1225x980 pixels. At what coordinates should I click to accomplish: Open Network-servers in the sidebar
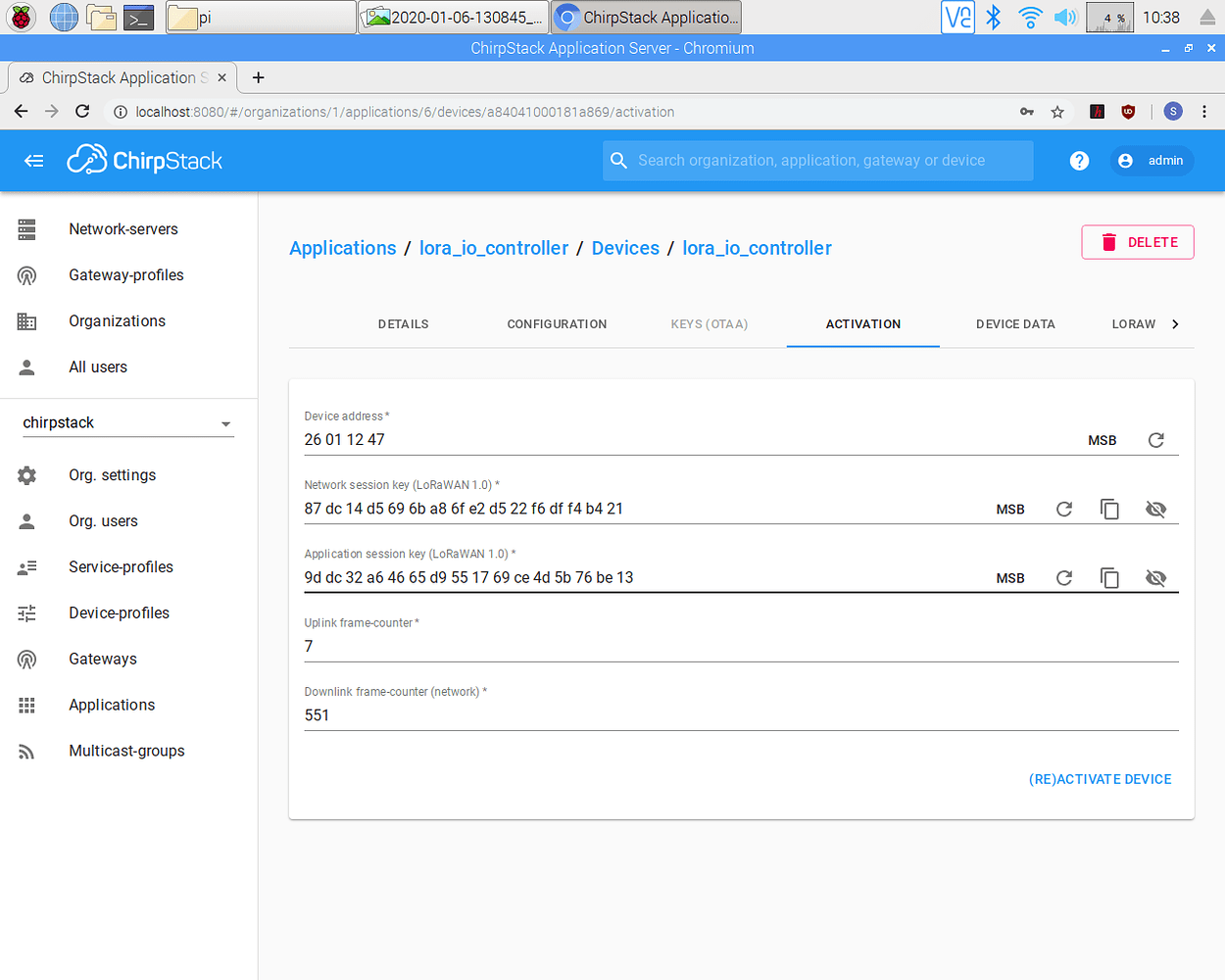pos(123,229)
